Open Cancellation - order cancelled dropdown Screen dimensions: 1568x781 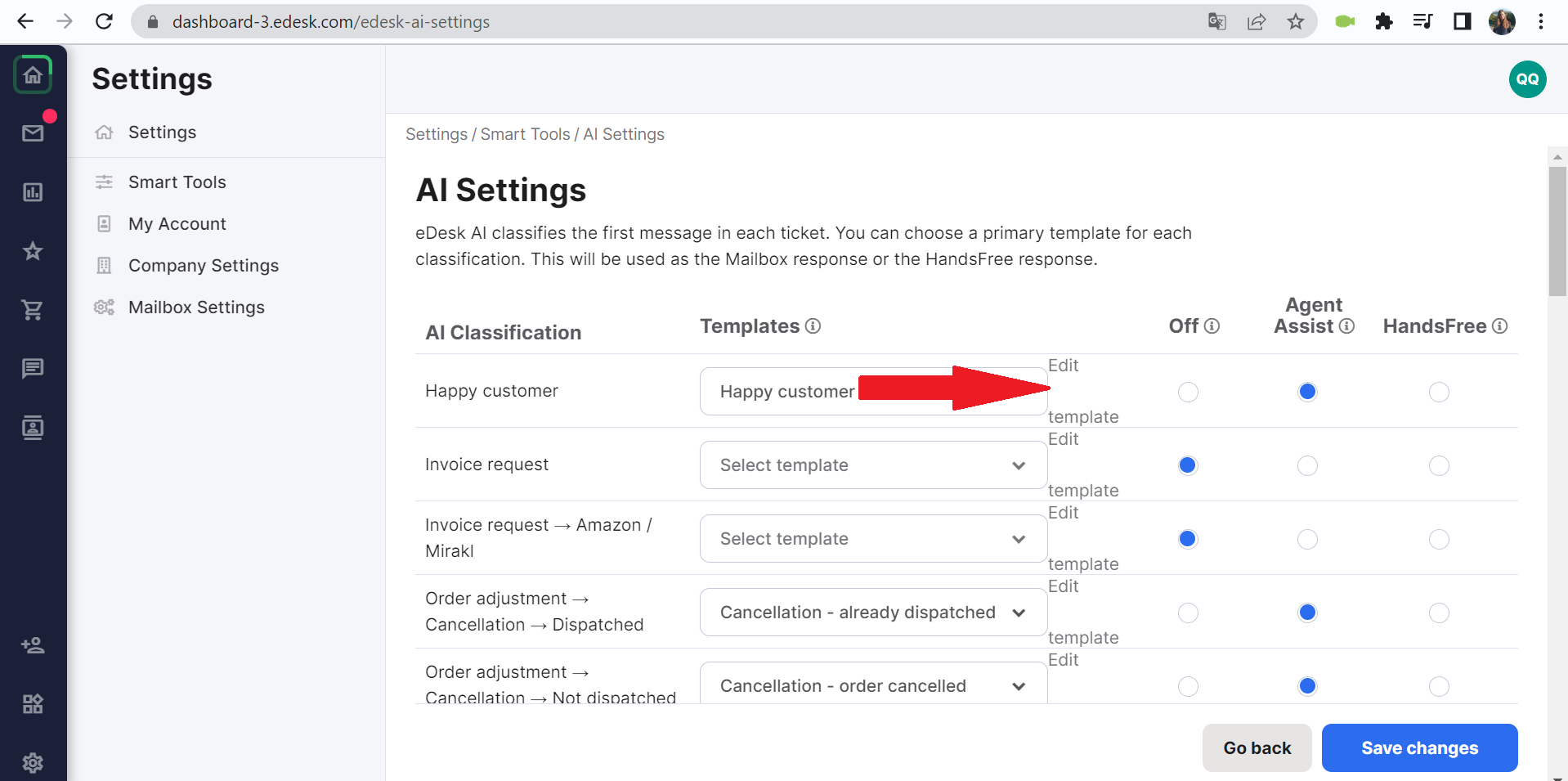(x=873, y=683)
